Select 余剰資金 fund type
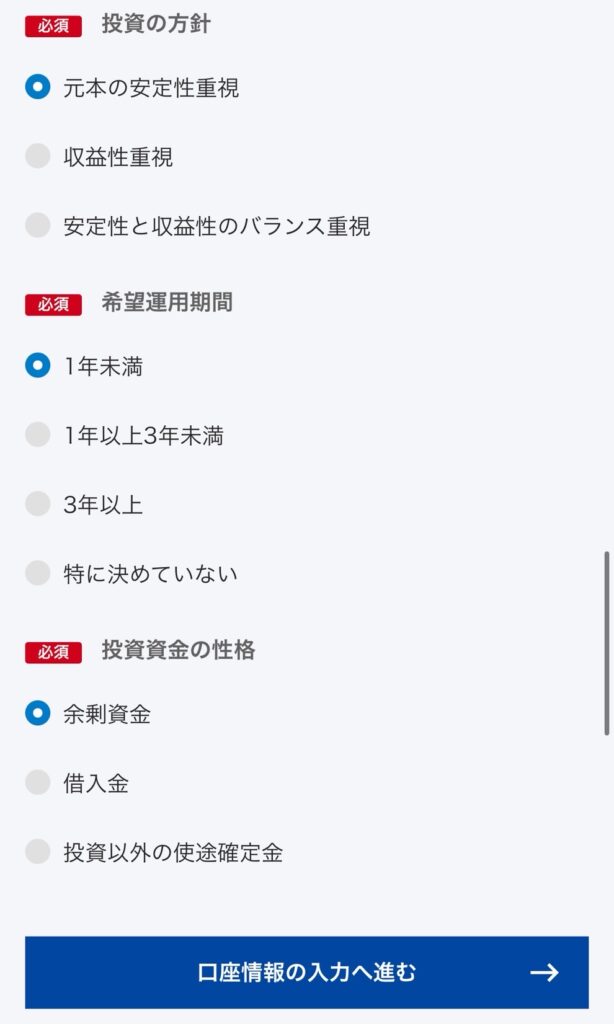The height and width of the screenshot is (1024, 614). tap(37, 714)
